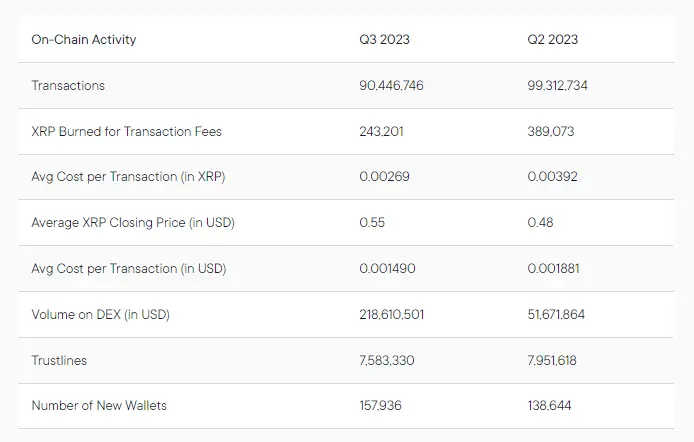Select the Q2 2023 column header
This screenshot has height=442, width=694.
tap(553, 40)
